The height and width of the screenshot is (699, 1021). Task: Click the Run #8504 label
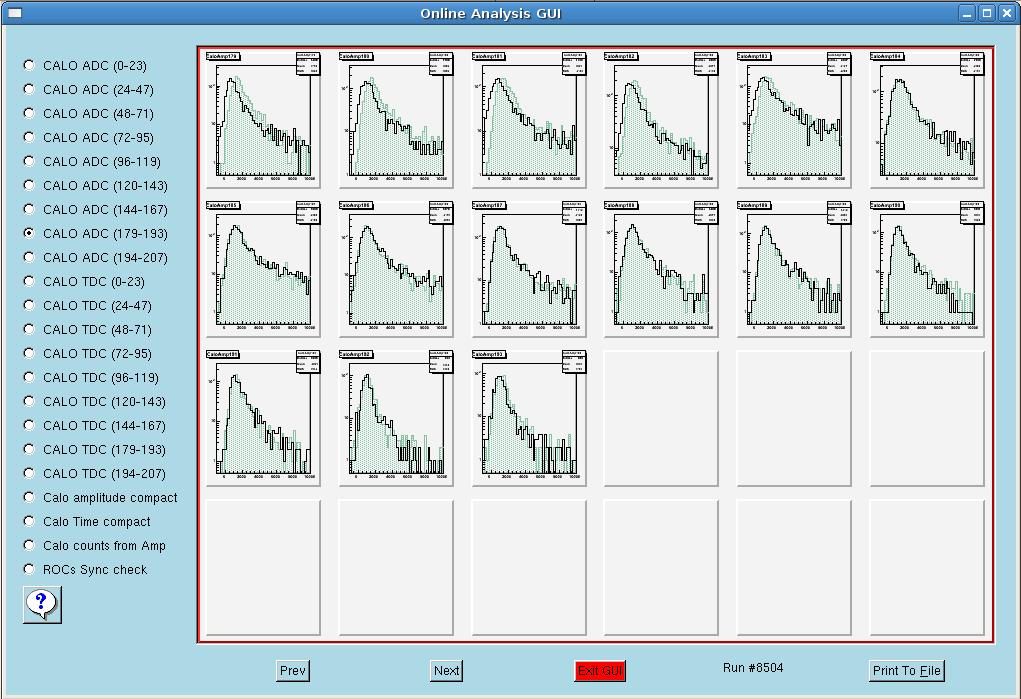coord(753,668)
